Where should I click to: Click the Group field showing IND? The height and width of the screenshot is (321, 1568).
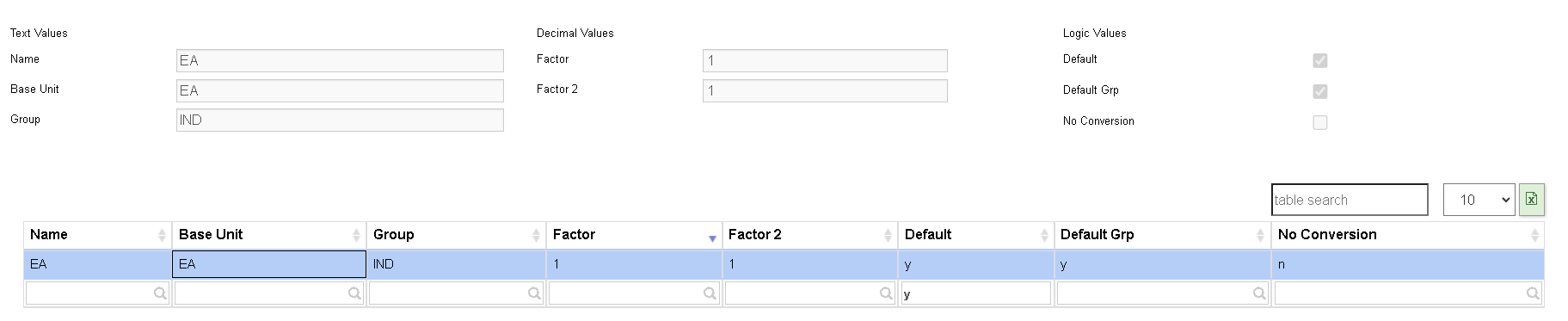point(340,120)
